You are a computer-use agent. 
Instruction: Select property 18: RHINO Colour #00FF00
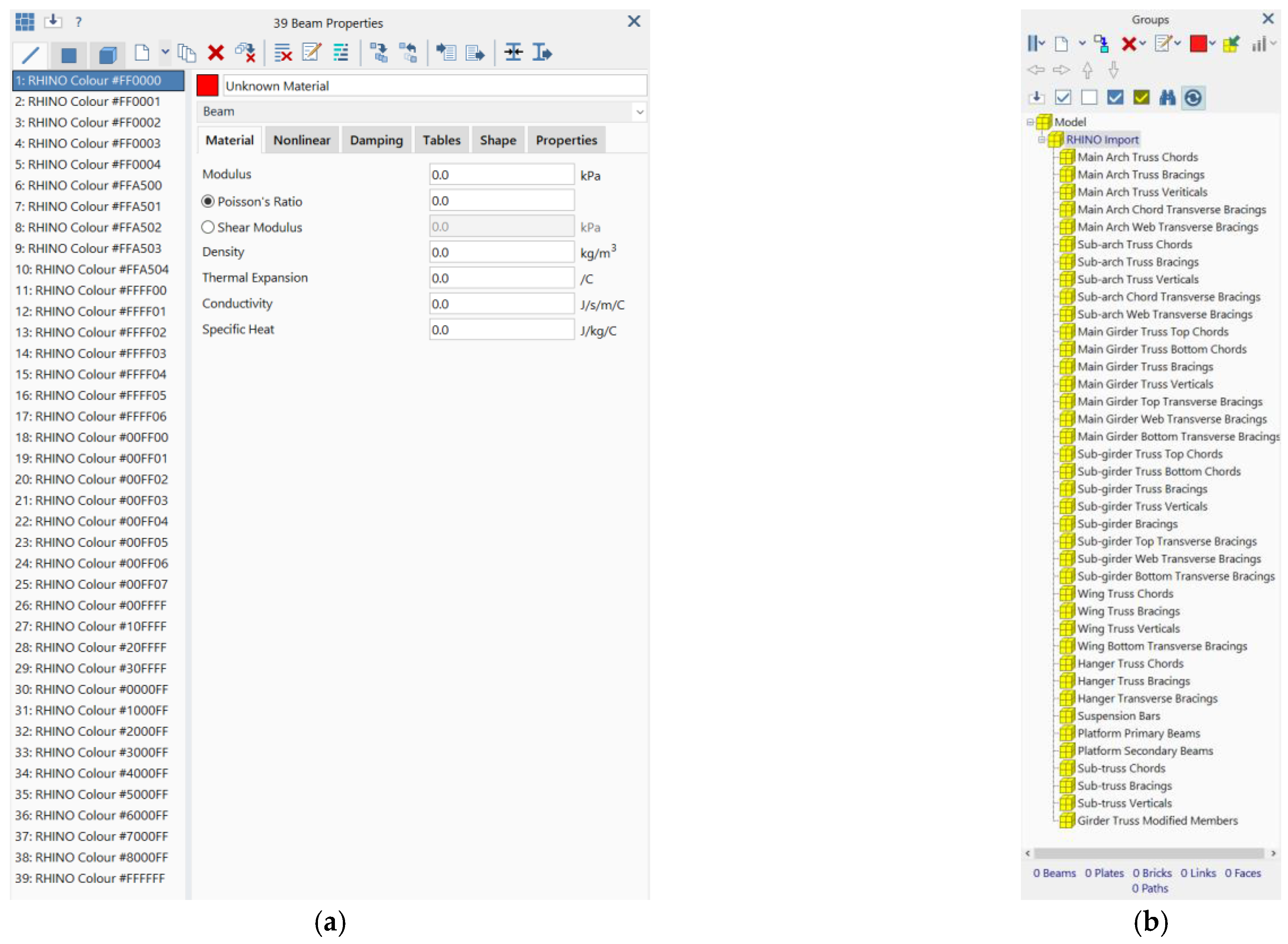pos(92,437)
